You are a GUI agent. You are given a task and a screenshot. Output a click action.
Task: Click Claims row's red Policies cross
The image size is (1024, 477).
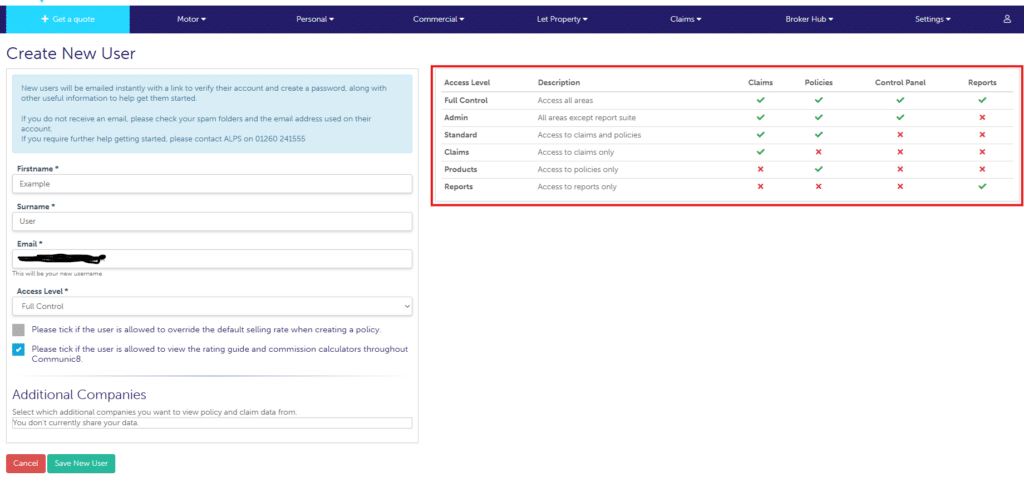(x=818, y=152)
